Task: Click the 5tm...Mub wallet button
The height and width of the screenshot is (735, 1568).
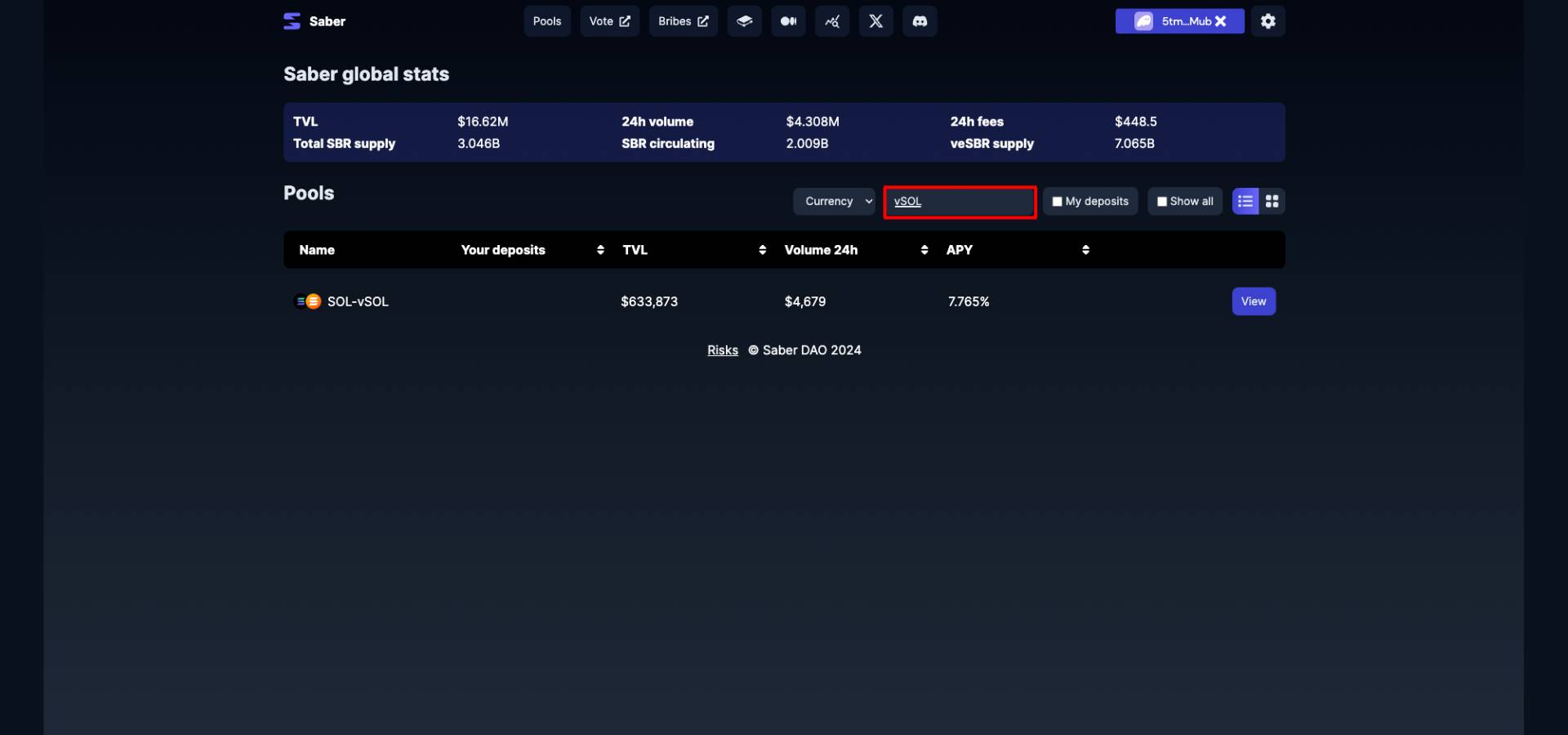Action: click(1179, 21)
